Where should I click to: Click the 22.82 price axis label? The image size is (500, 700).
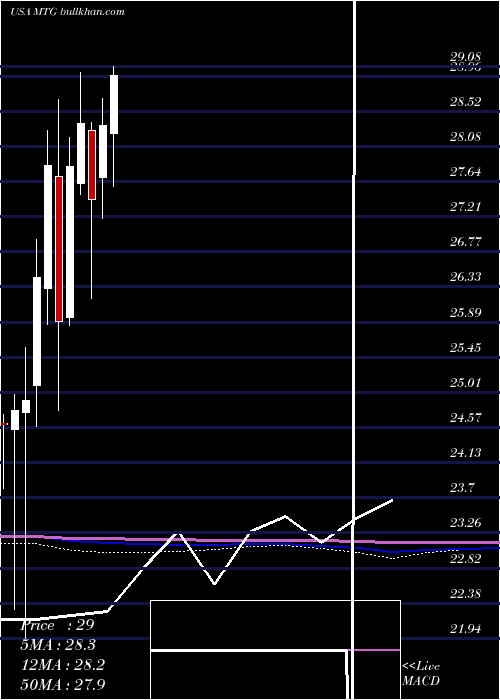coord(466,558)
